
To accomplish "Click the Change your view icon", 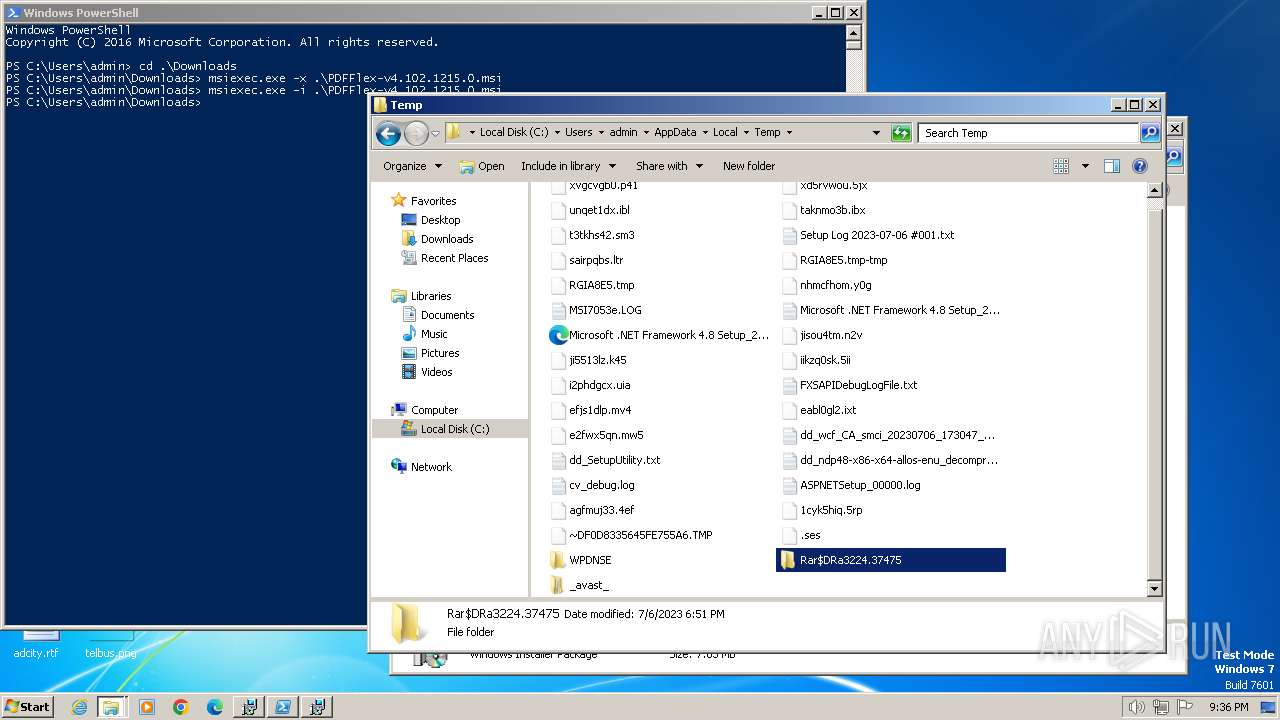I will click(1061, 166).
